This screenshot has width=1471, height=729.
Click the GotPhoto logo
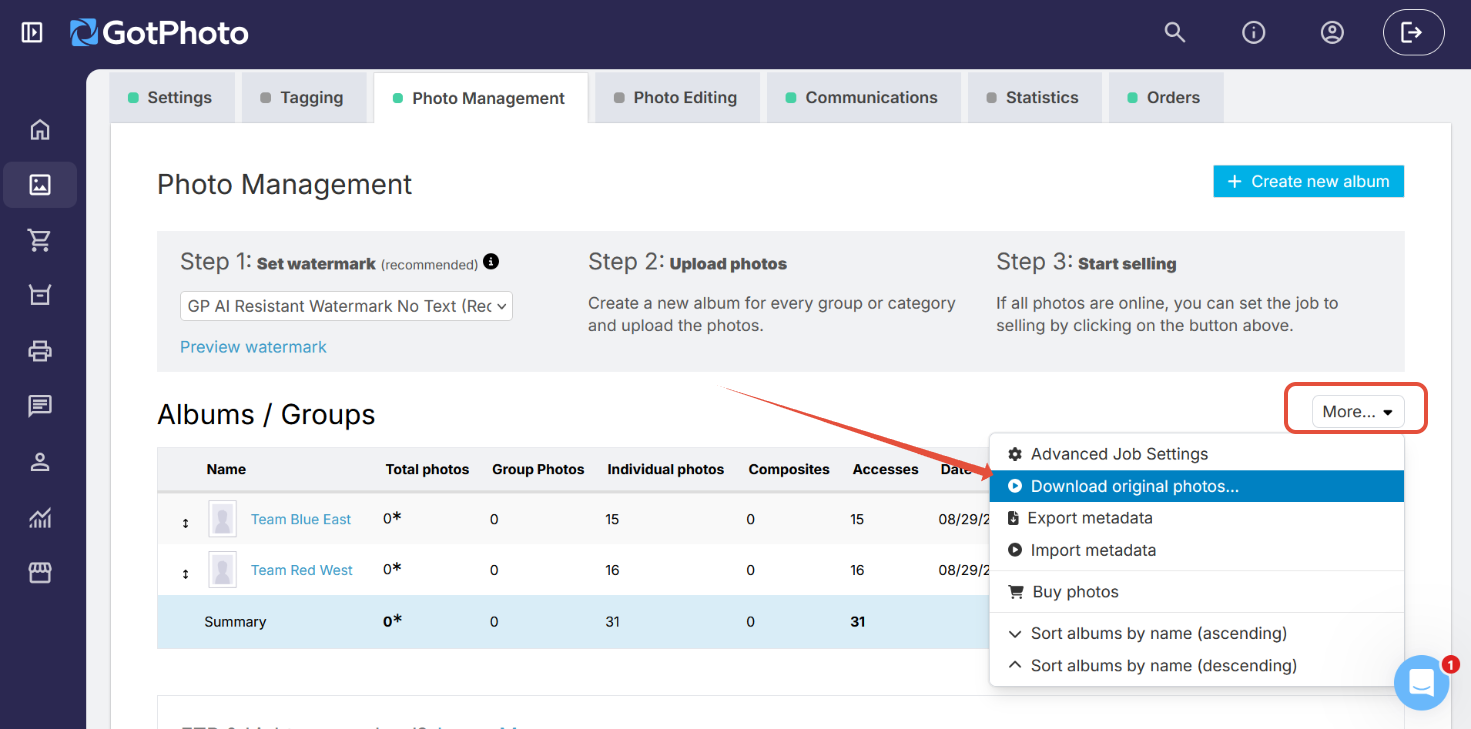159,33
